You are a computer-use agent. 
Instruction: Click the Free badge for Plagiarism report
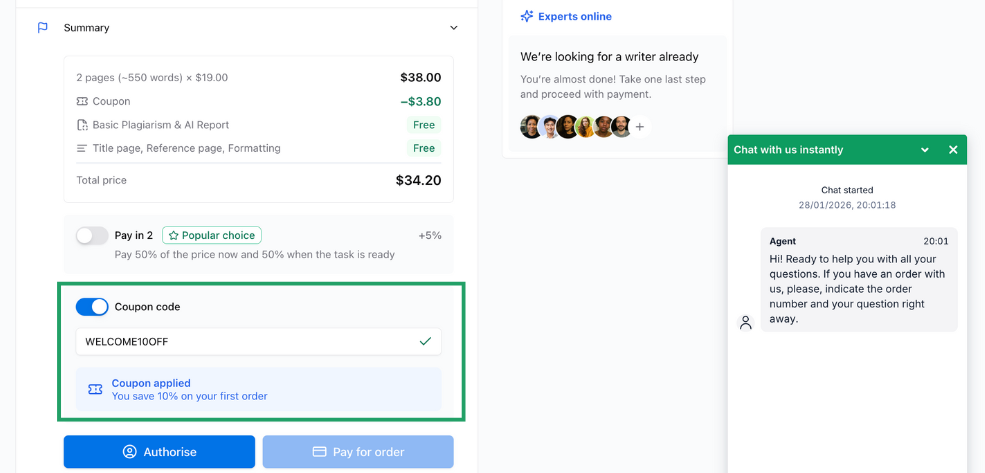424,125
